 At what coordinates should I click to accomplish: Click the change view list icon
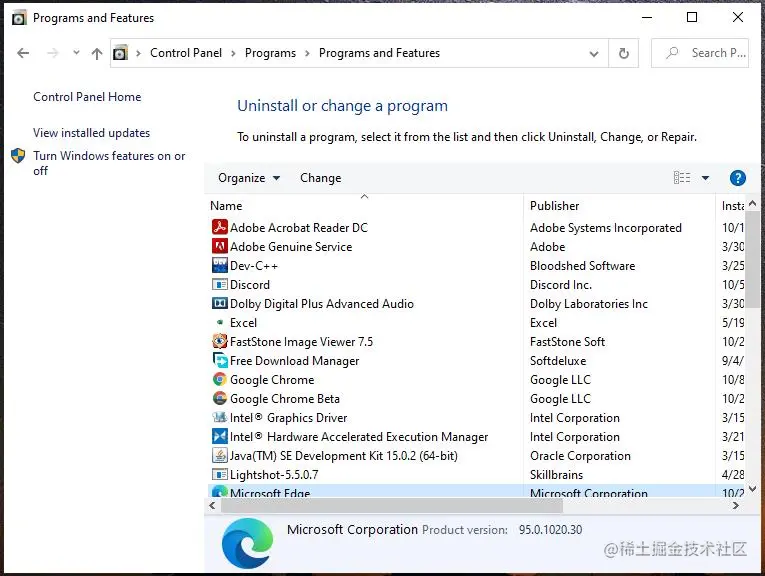click(682, 178)
